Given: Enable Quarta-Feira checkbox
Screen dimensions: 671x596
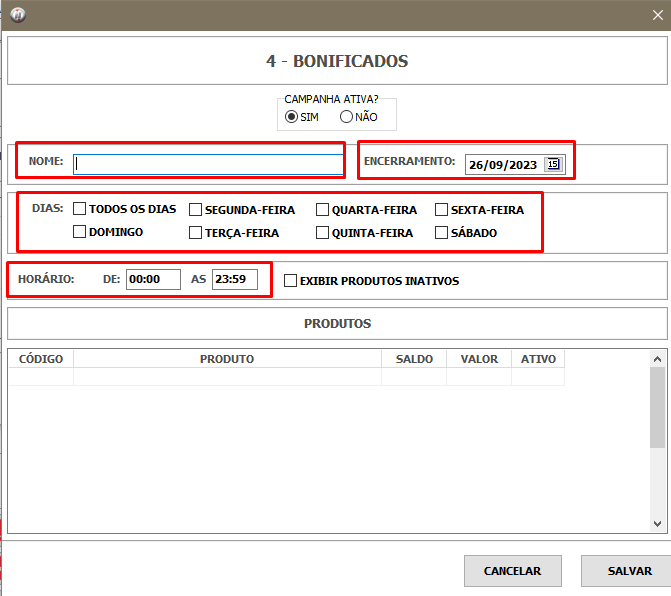Looking at the screenshot, I should pyautogui.click(x=323, y=210).
